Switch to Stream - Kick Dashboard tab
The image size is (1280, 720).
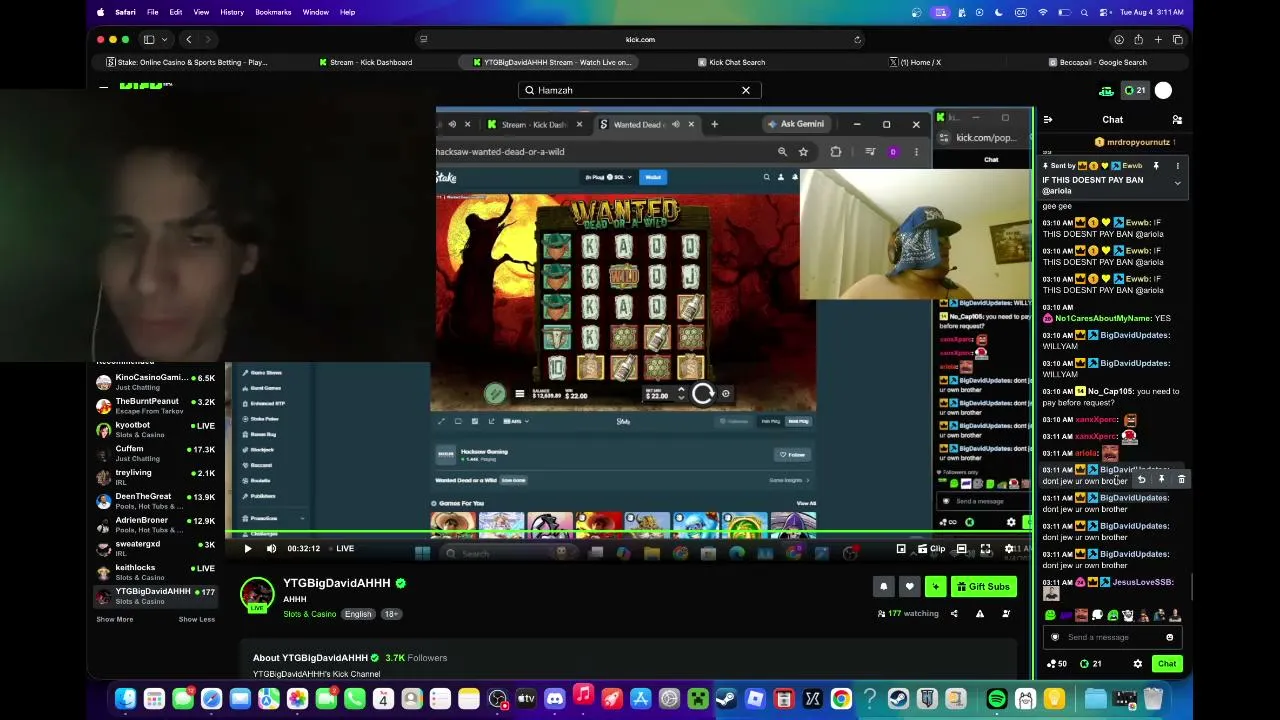tap(365, 62)
